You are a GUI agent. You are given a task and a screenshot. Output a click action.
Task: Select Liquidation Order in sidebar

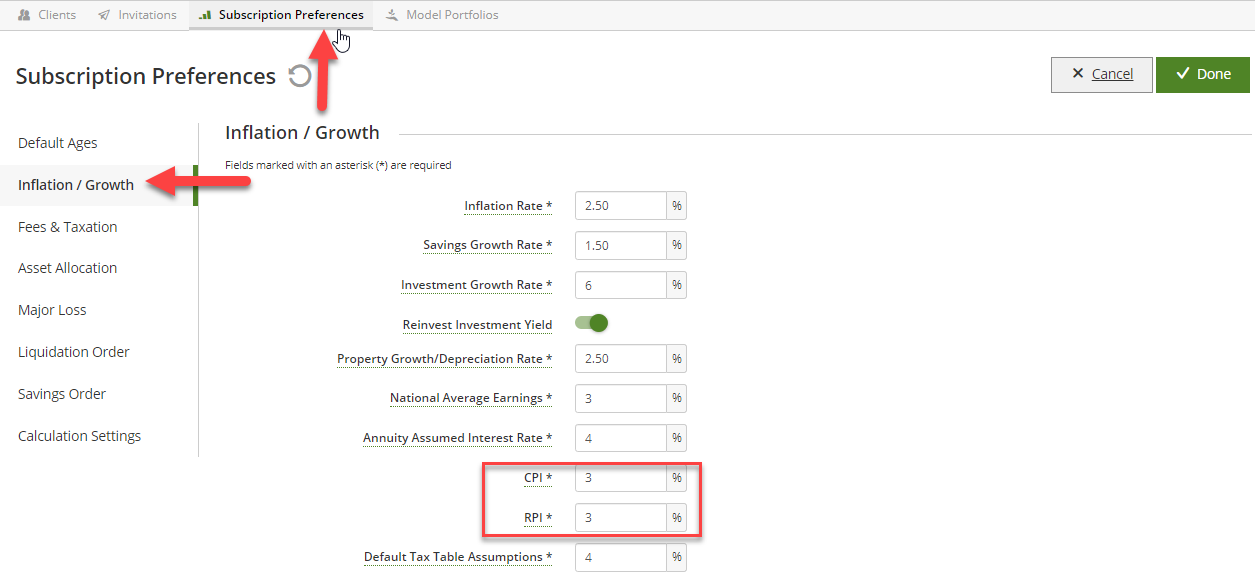point(74,352)
